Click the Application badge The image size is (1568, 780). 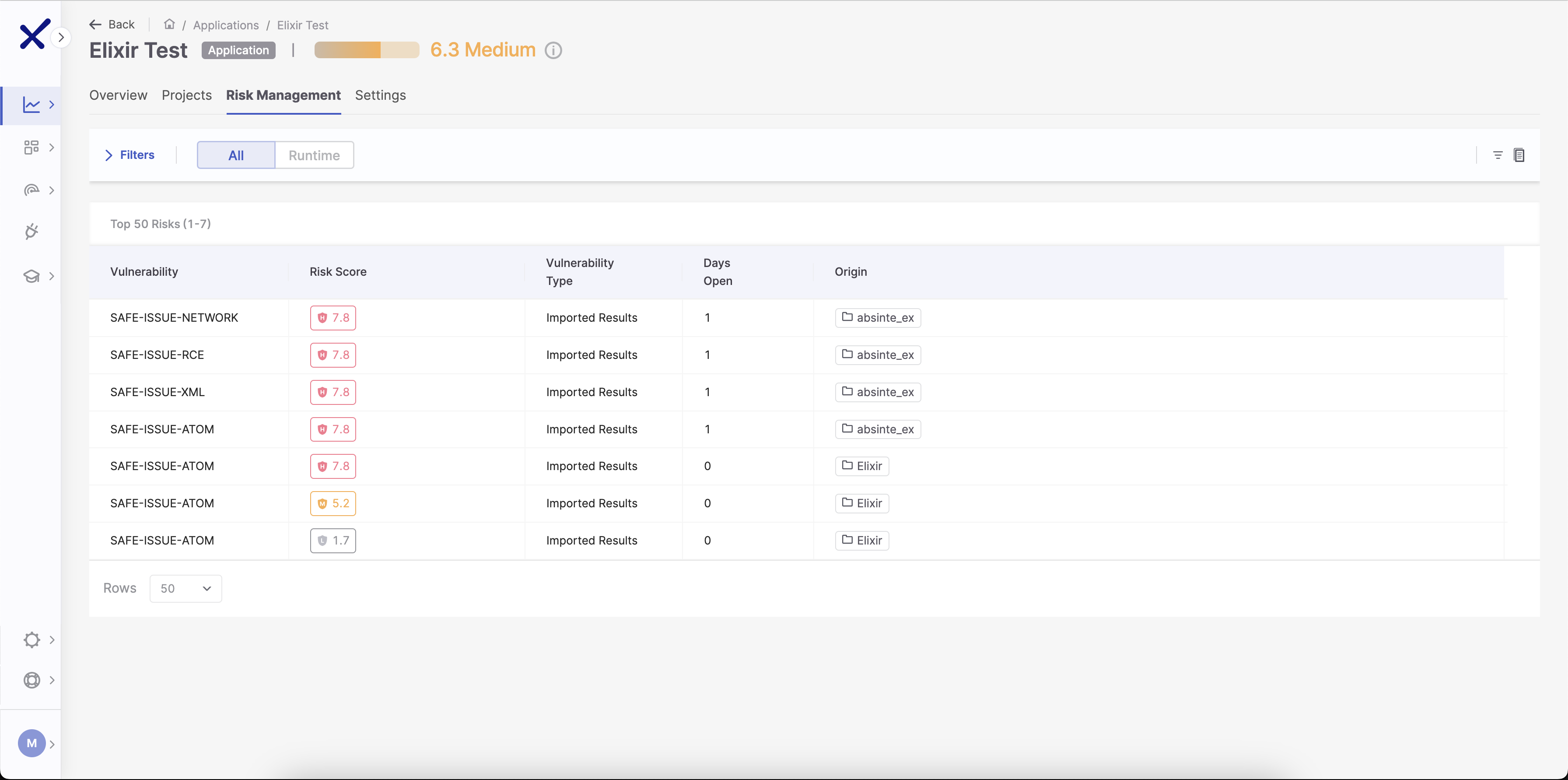[238, 50]
